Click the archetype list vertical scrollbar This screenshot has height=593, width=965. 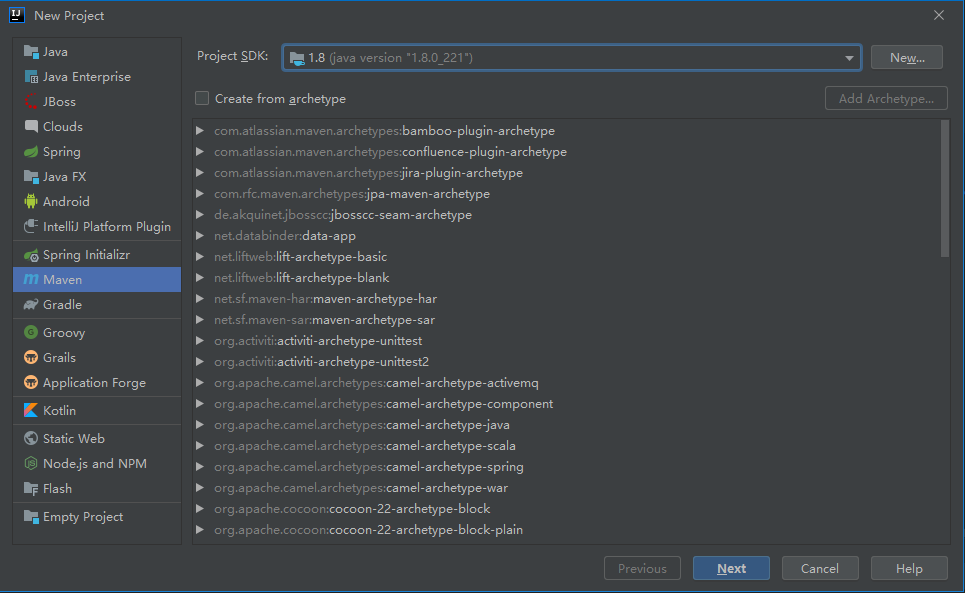pos(945,188)
